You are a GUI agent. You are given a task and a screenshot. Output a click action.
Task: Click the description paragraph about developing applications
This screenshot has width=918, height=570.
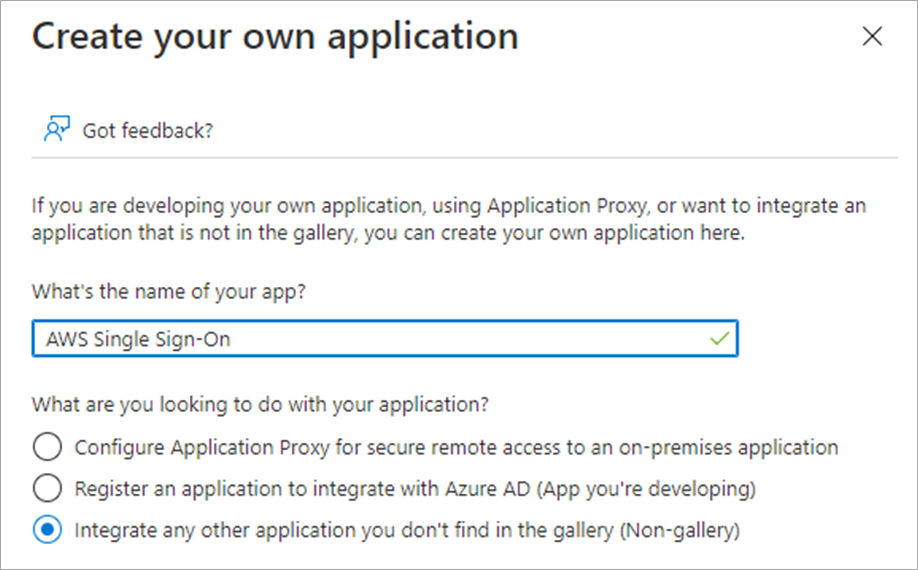coord(449,219)
